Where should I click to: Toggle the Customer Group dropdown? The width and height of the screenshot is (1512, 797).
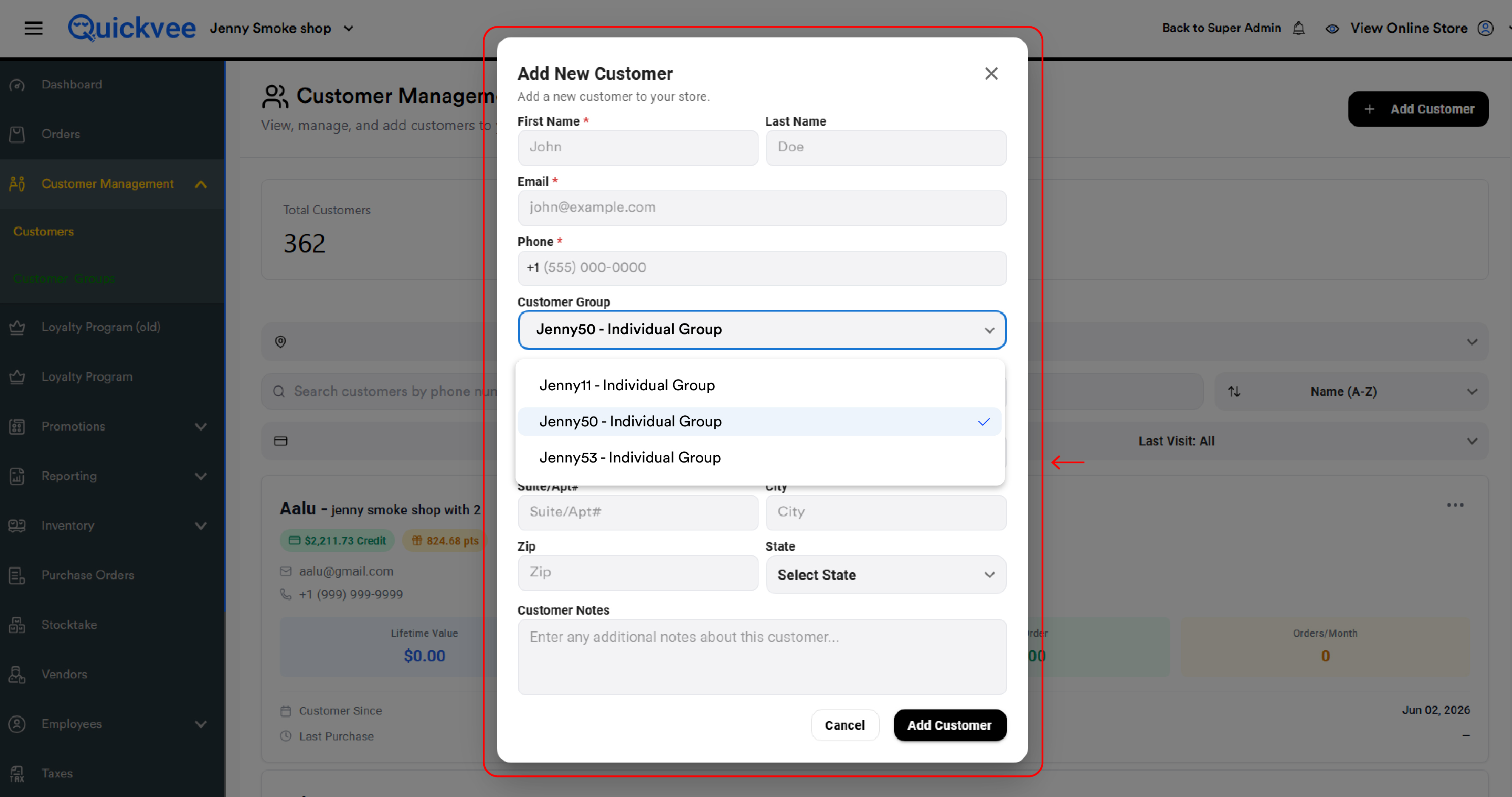[762, 330]
